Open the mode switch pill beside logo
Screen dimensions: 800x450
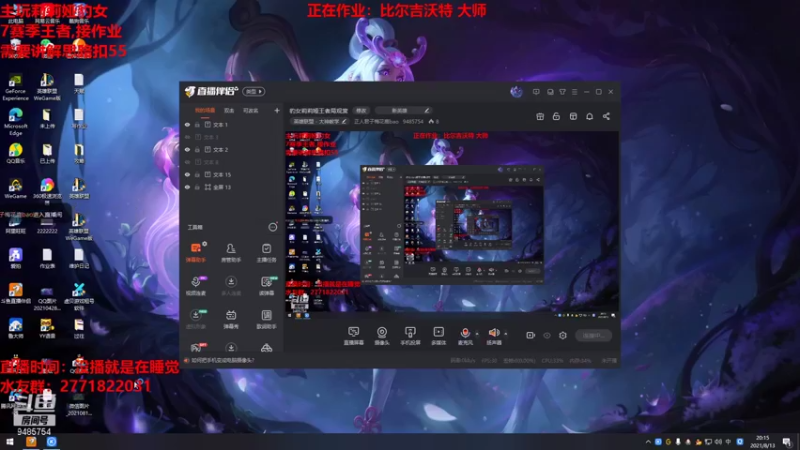[x=254, y=91]
